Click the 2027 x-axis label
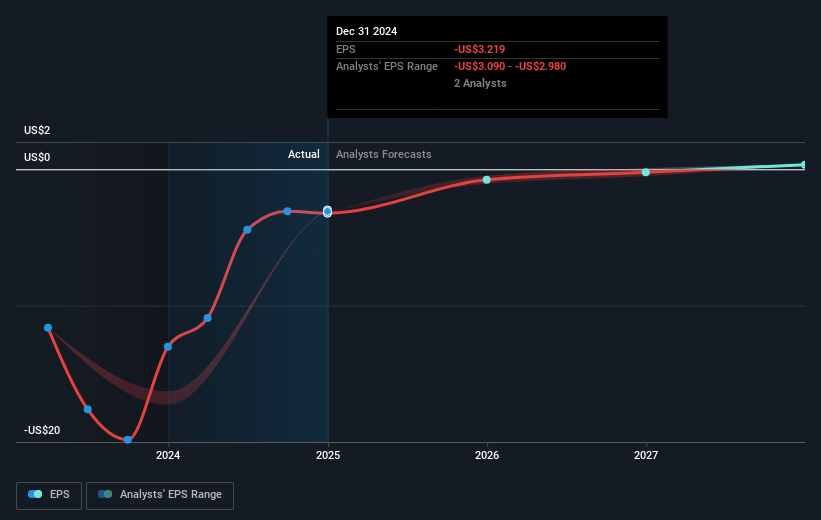 646,455
